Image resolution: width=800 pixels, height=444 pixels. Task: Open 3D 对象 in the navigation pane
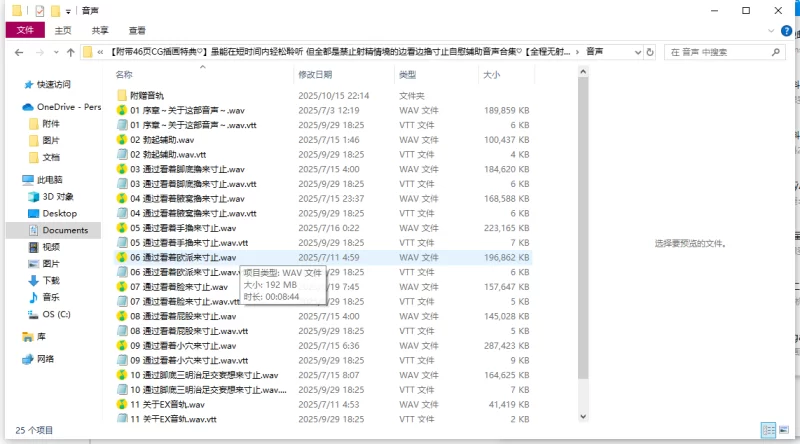(x=58, y=196)
